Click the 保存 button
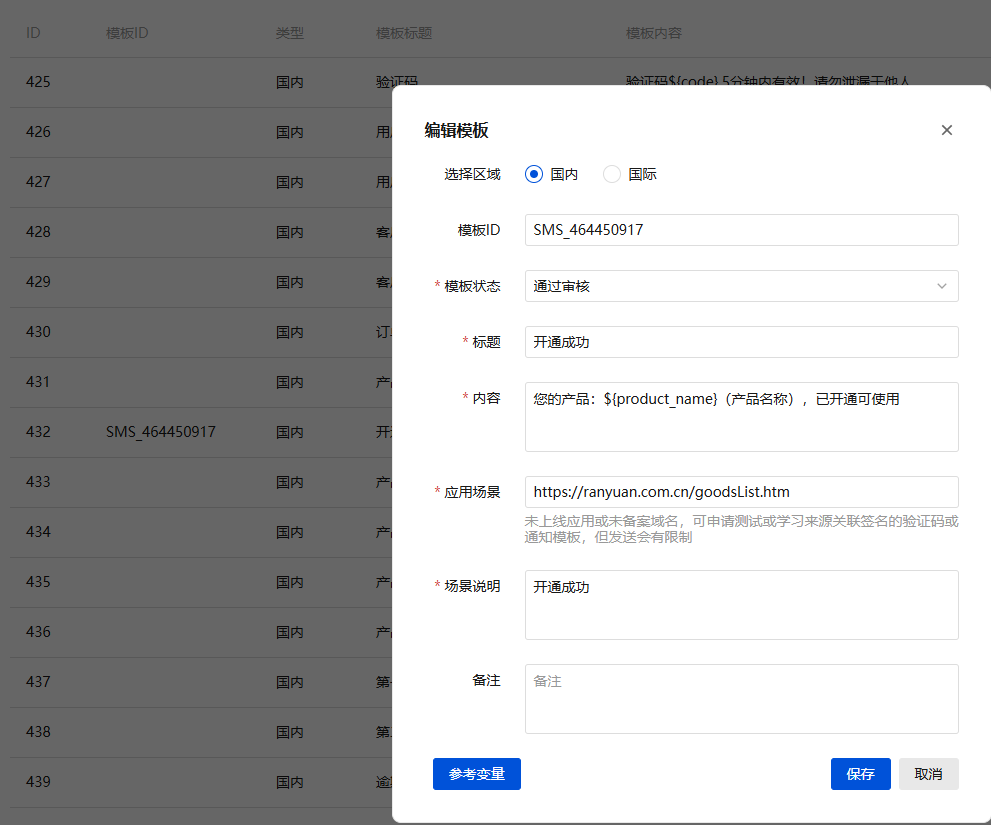This screenshot has width=991, height=825. pos(860,774)
